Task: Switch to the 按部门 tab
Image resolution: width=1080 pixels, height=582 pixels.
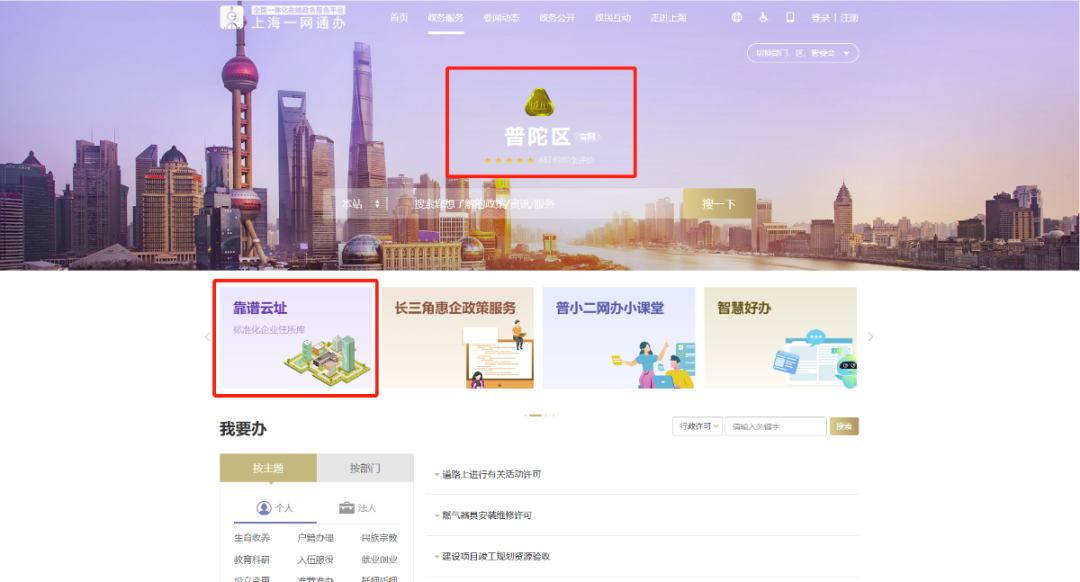Action: [365, 468]
